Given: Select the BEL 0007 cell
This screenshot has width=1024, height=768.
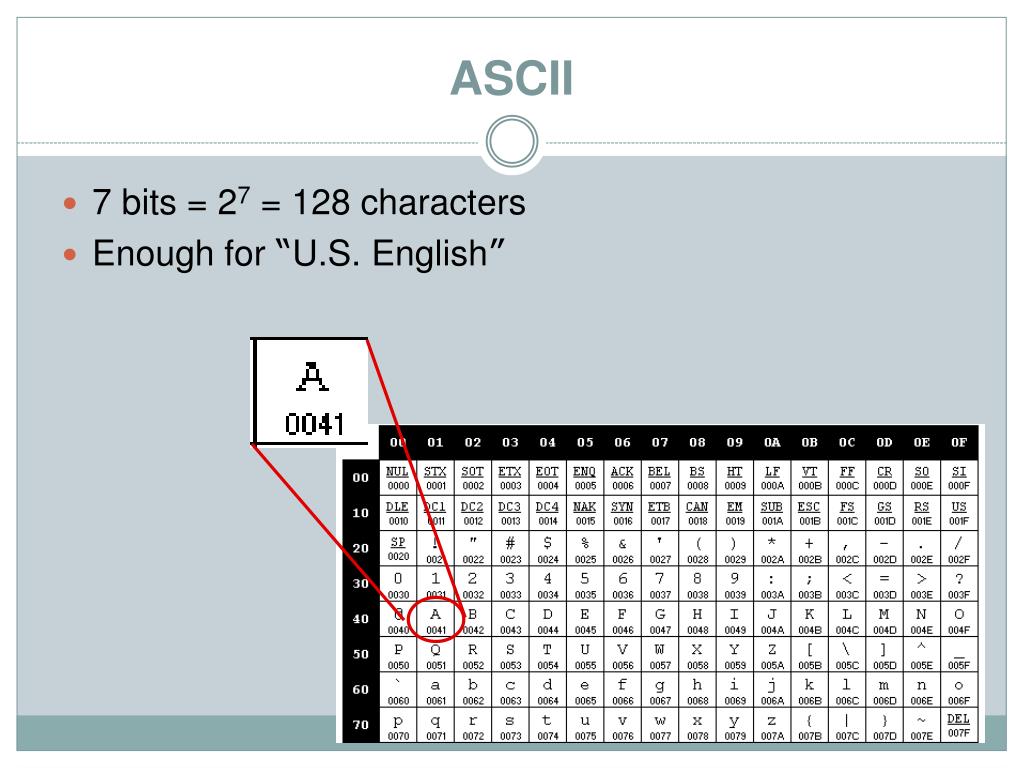Looking at the screenshot, I should (x=660, y=477).
